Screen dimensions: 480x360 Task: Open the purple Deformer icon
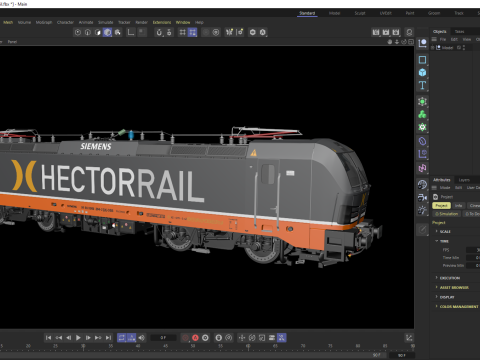(422, 141)
